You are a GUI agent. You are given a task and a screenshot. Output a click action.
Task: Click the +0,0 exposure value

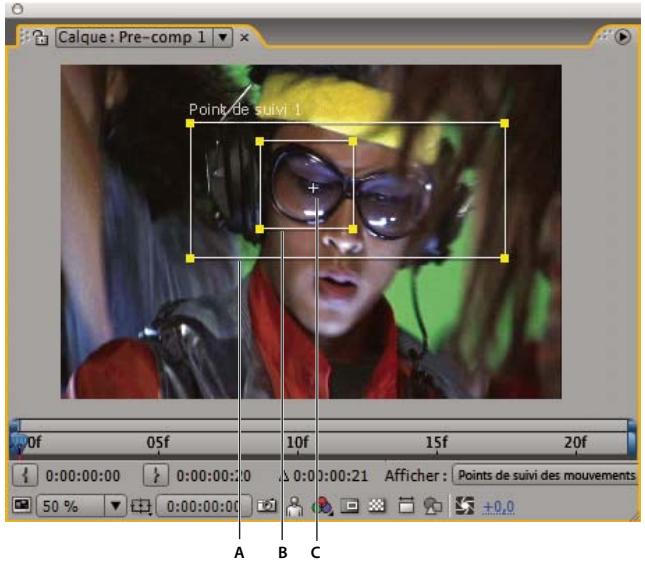pos(498,506)
